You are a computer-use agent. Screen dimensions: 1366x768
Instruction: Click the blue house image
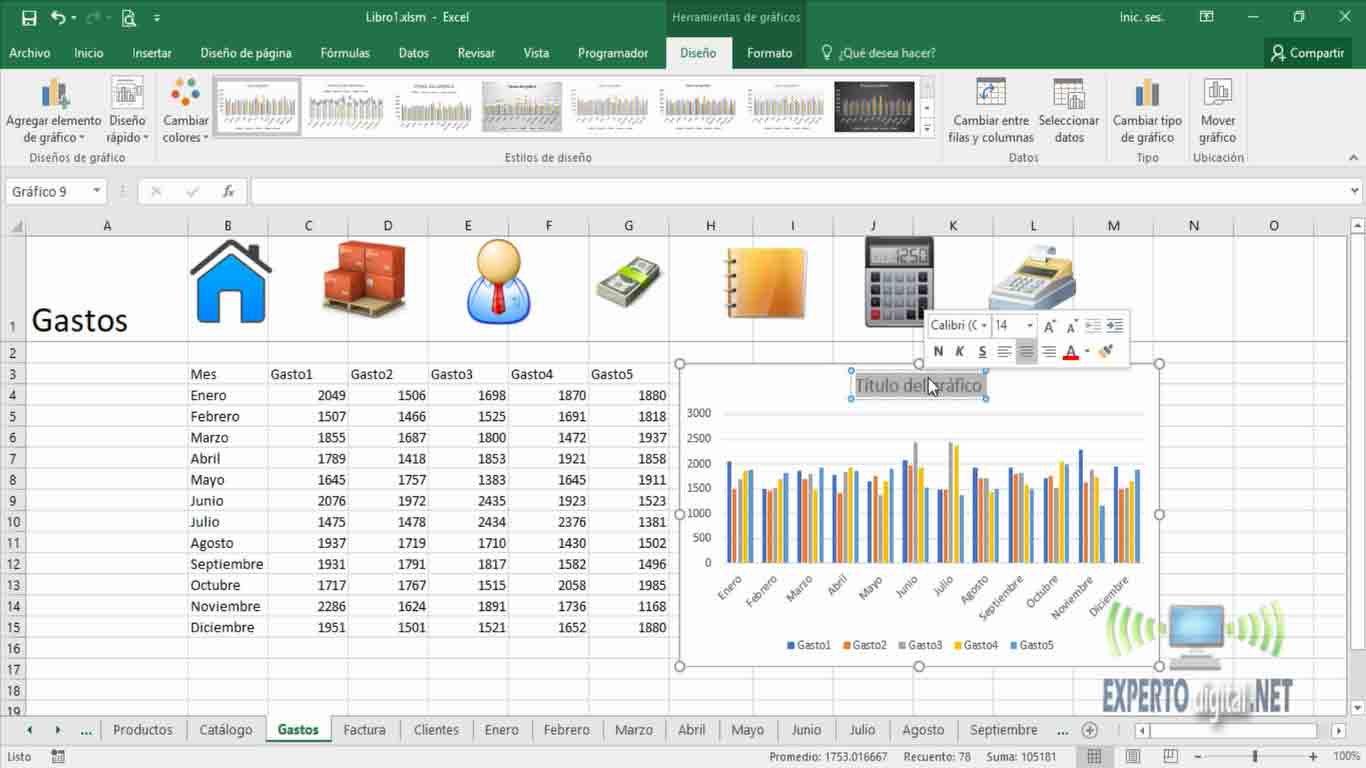coord(230,282)
